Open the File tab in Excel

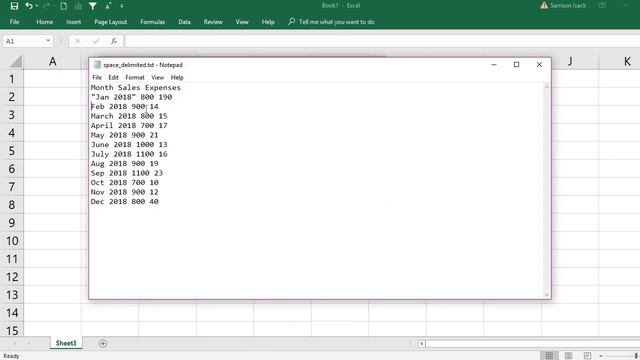click(14, 22)
